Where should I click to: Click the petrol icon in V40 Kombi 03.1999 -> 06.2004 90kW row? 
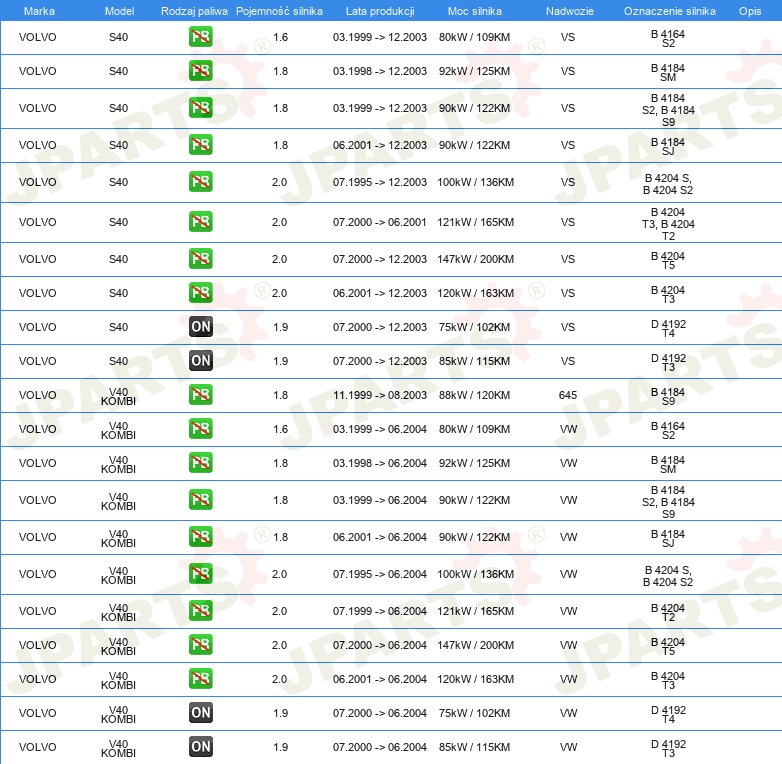click(x=200, y=500)
